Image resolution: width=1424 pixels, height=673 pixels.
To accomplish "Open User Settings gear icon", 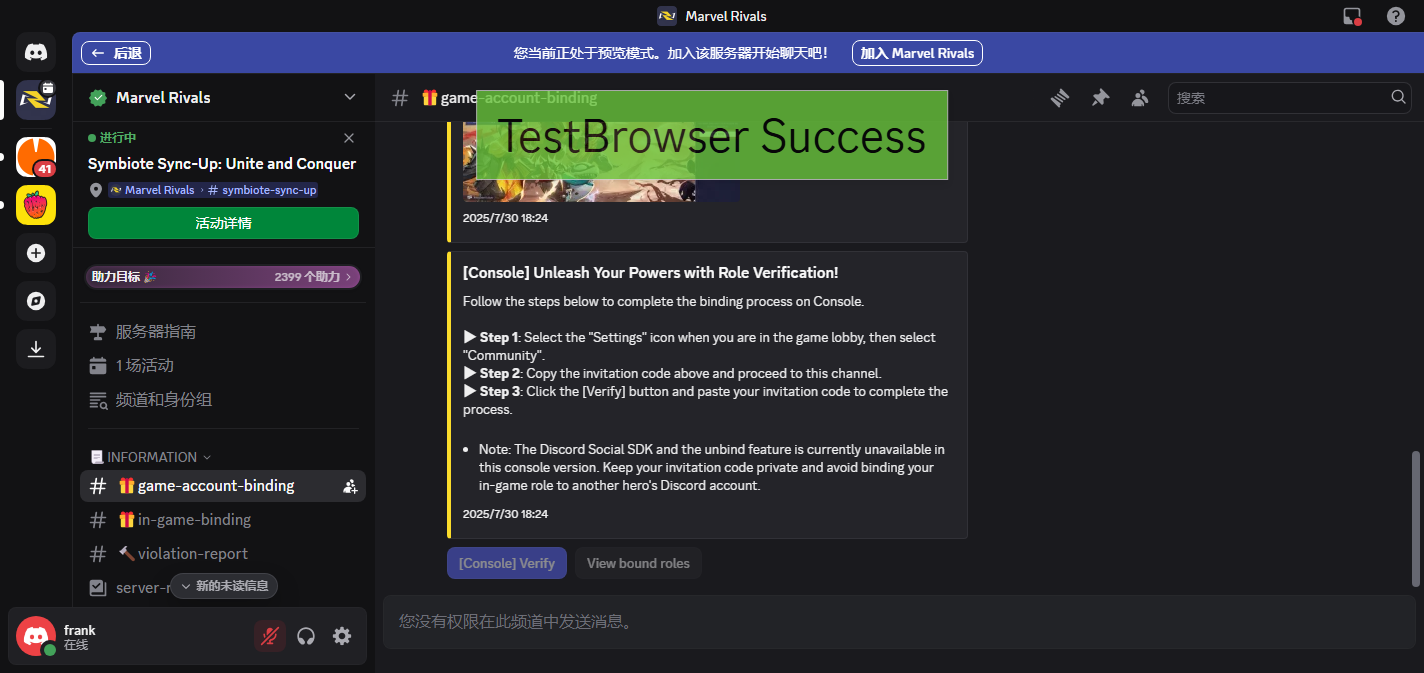I will click(342, 636).
